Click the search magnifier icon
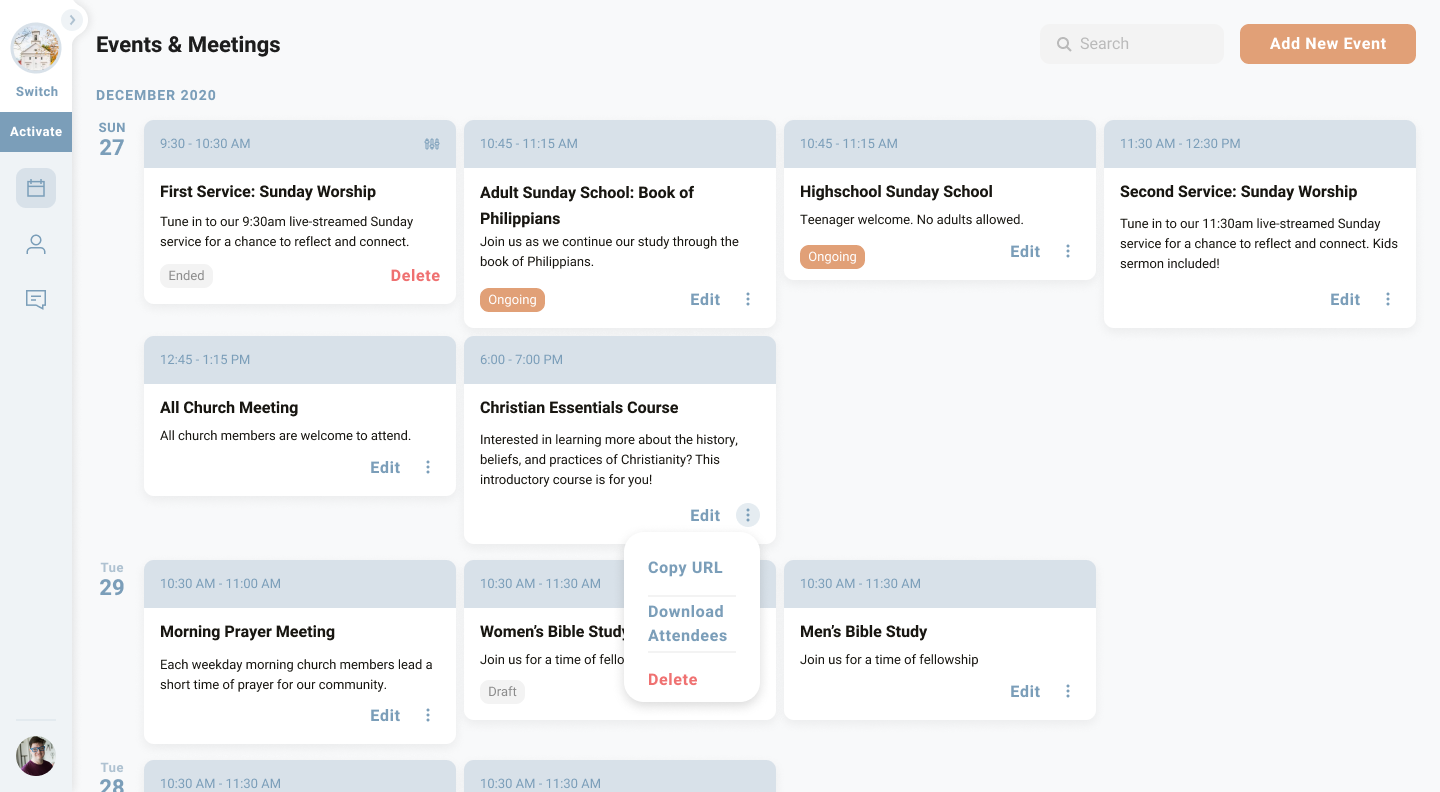The width and height of the screenshot is (1440, 792). click(x=1064, y=44)
